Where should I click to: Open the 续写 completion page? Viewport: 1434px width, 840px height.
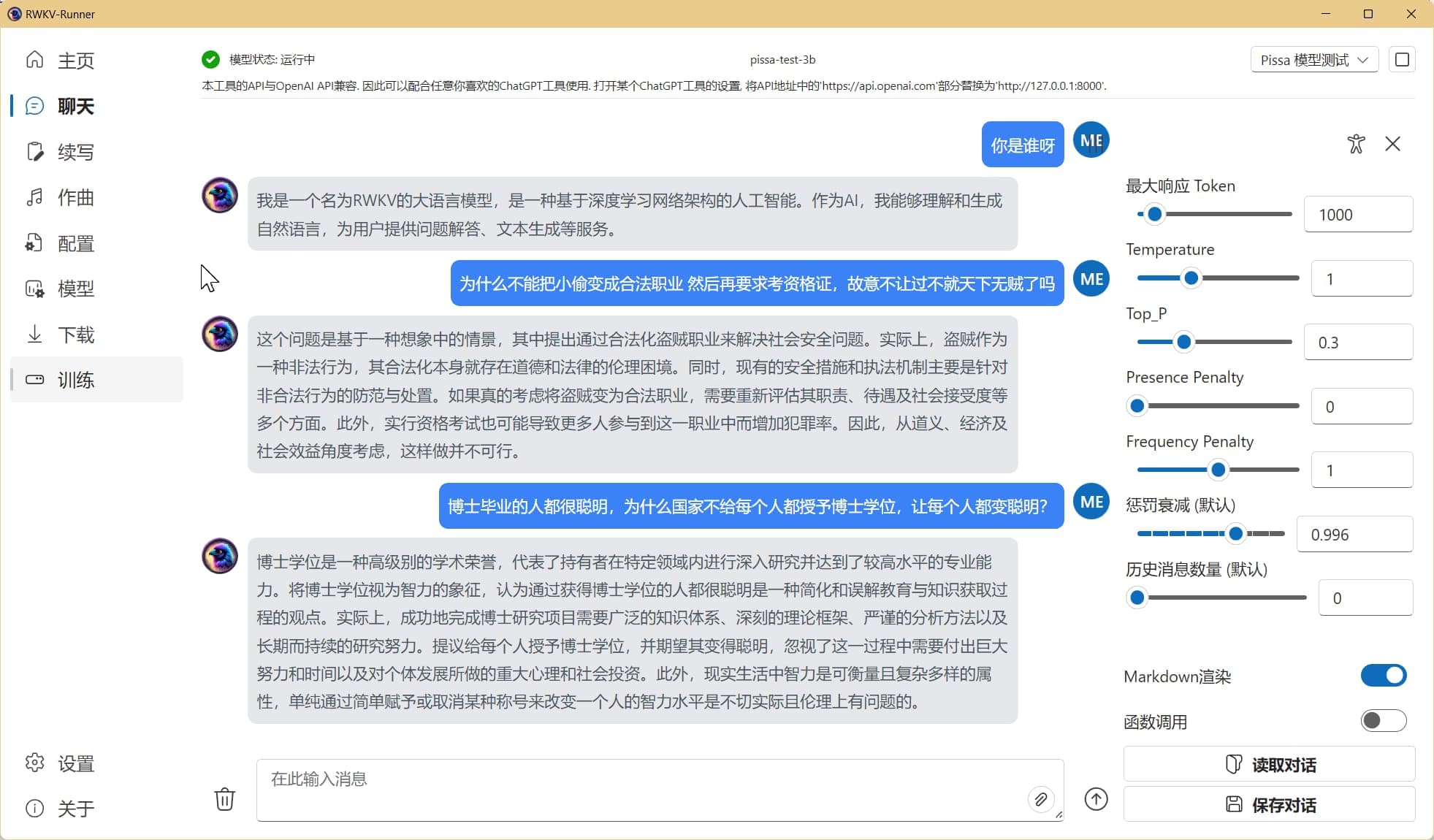(x=75, y=152)
